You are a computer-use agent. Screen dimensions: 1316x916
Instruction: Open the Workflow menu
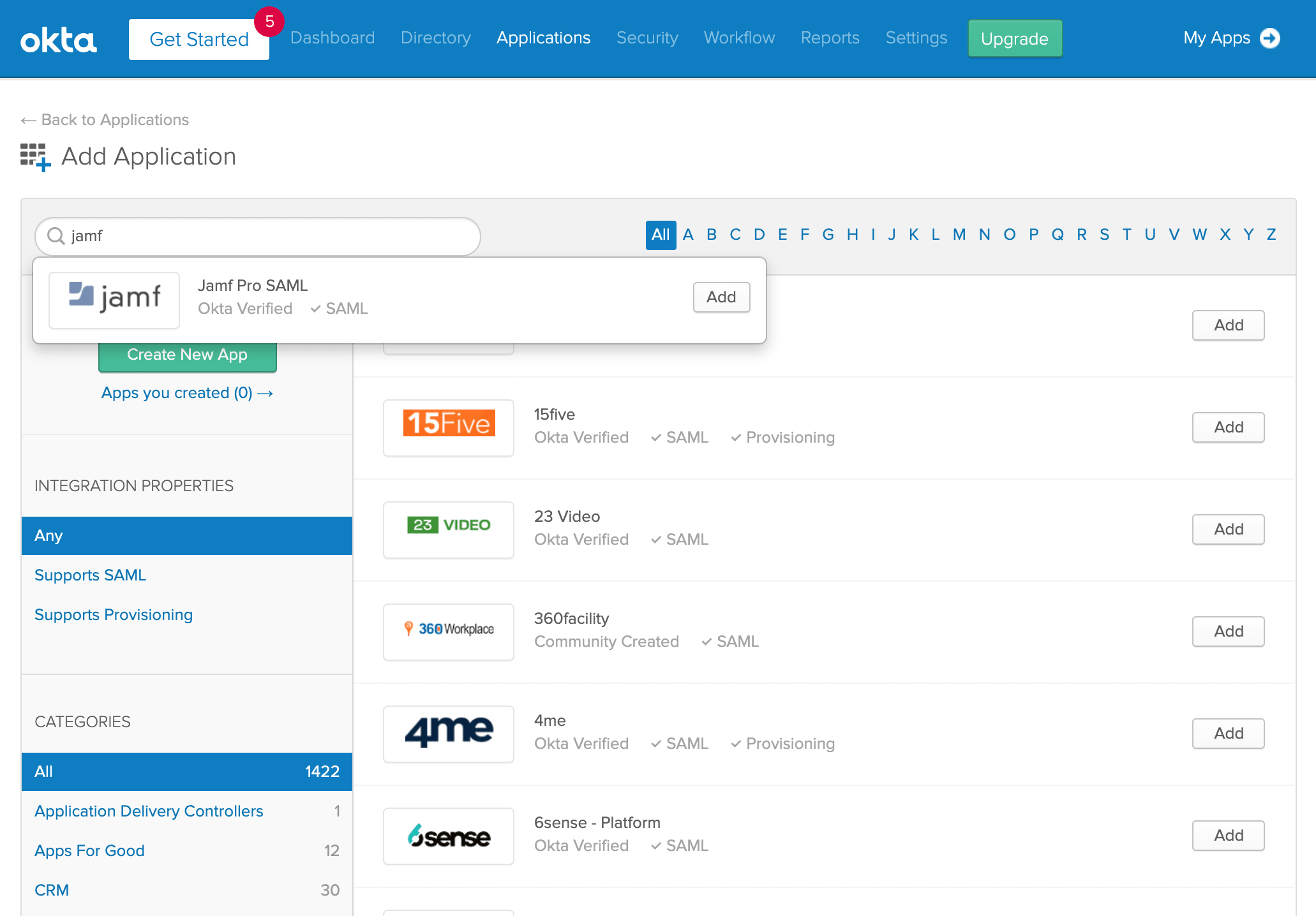click(740, 38)
